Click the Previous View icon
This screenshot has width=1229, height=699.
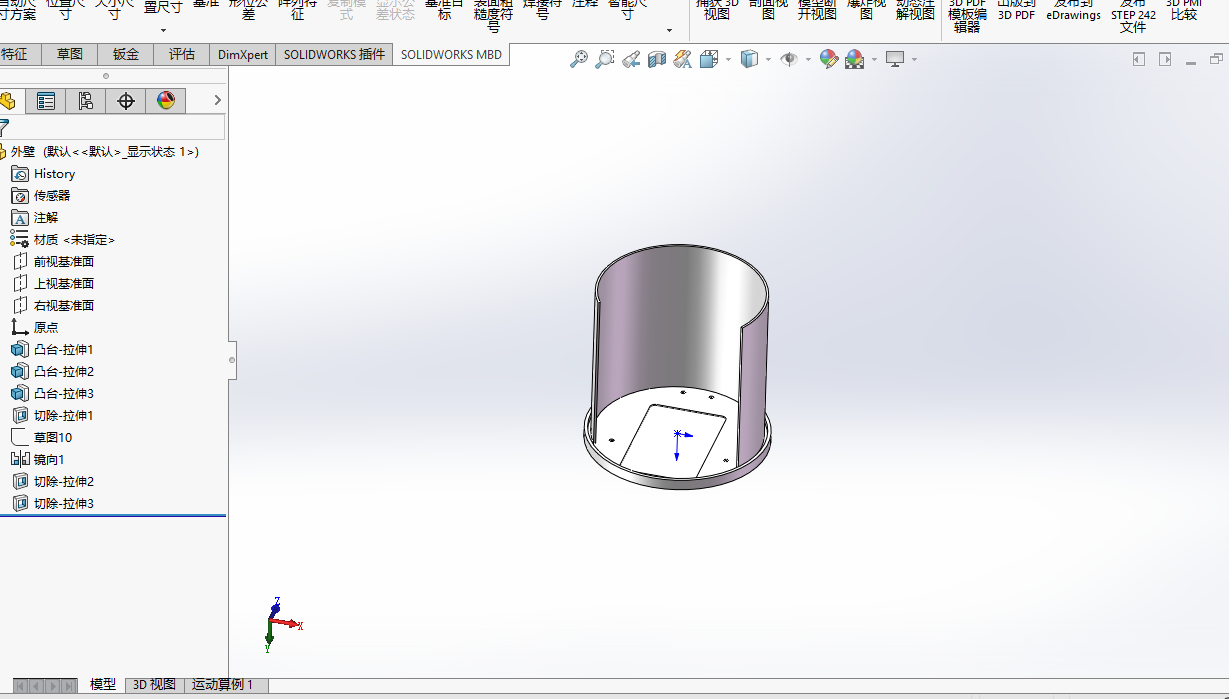(x=630, y=60)
